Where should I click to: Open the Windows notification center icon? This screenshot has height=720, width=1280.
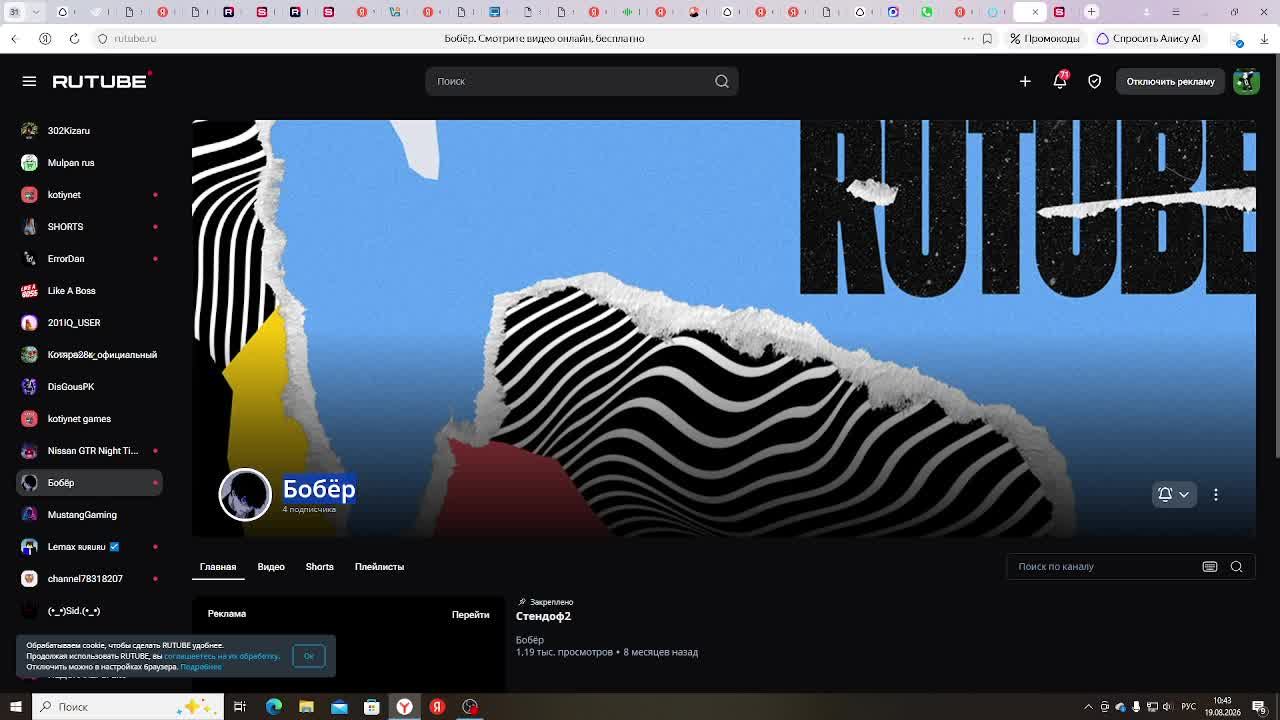(1259, 707)
